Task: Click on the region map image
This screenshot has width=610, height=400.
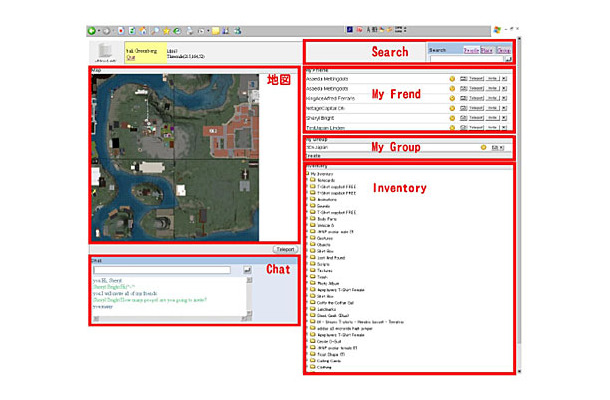Action: point(175,158)
